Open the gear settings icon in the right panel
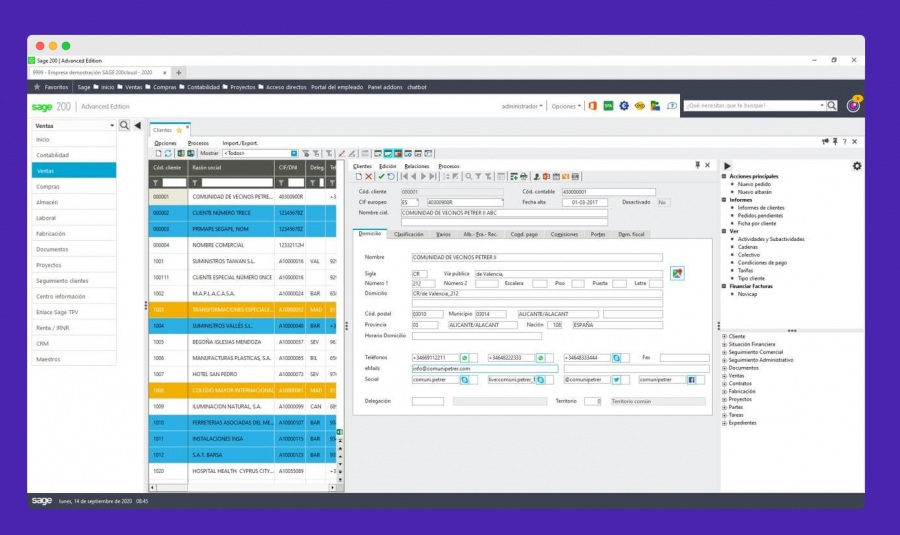This screenshot has height=535, width=900. (x=857, y=166)
